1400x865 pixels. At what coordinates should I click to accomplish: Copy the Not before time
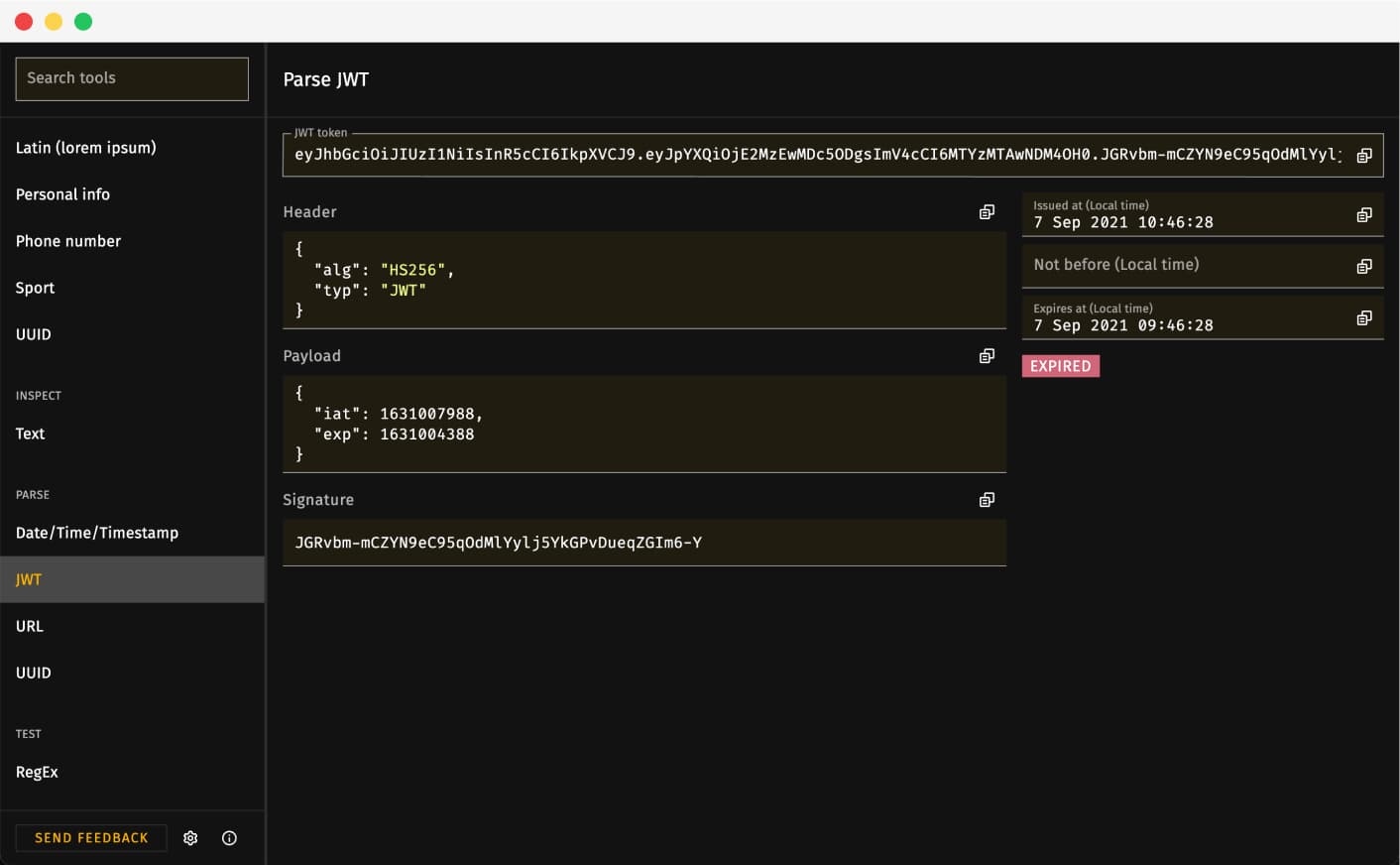(1364, 267)
